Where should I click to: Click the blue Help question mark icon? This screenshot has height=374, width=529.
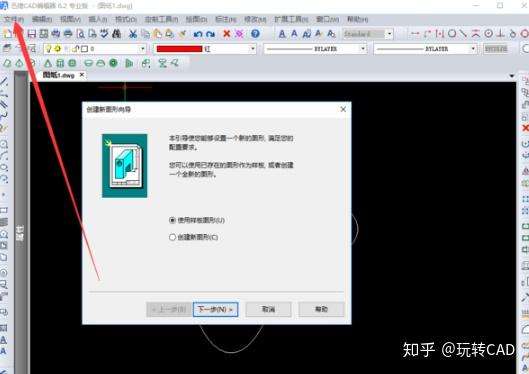point(255,34)
